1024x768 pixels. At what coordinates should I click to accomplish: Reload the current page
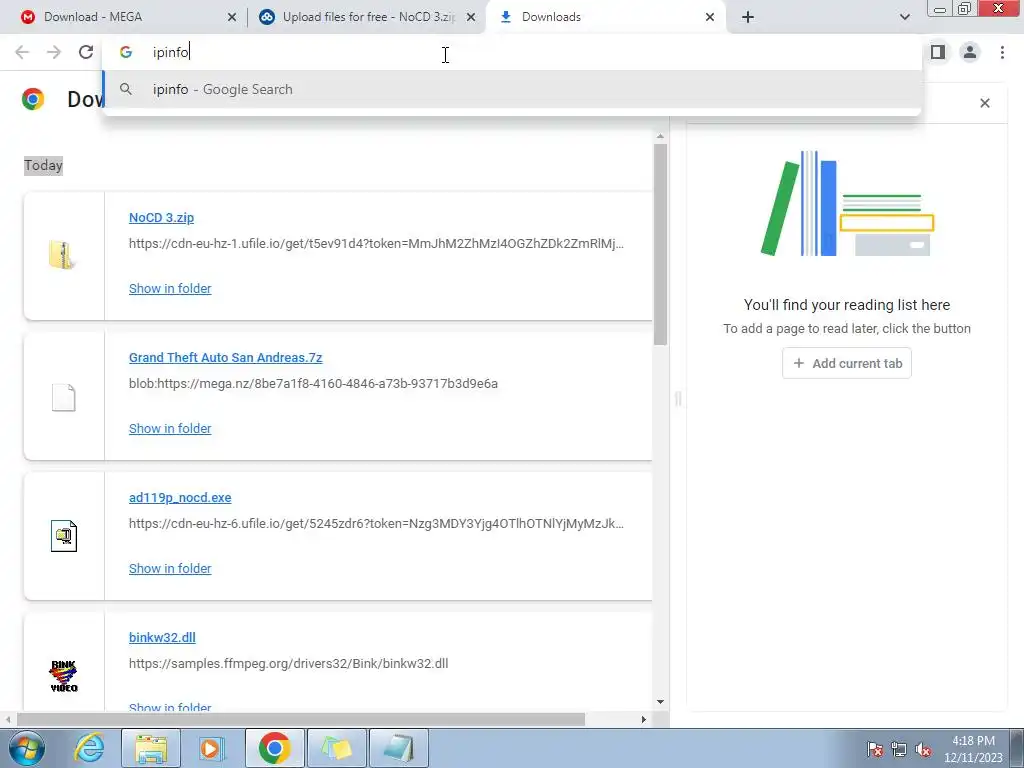coord(86,52)
